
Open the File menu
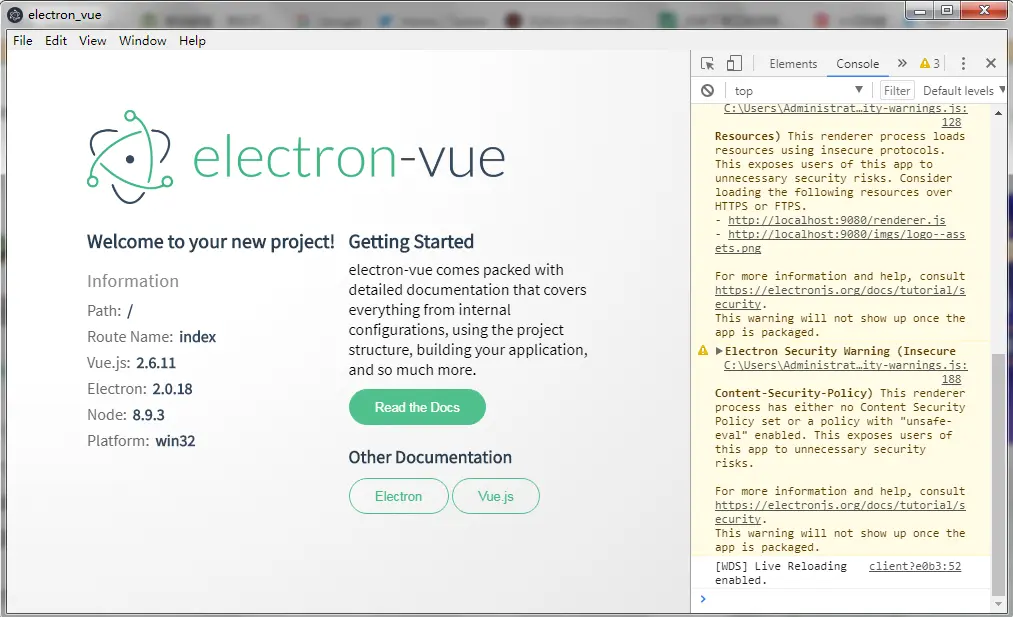23,41
